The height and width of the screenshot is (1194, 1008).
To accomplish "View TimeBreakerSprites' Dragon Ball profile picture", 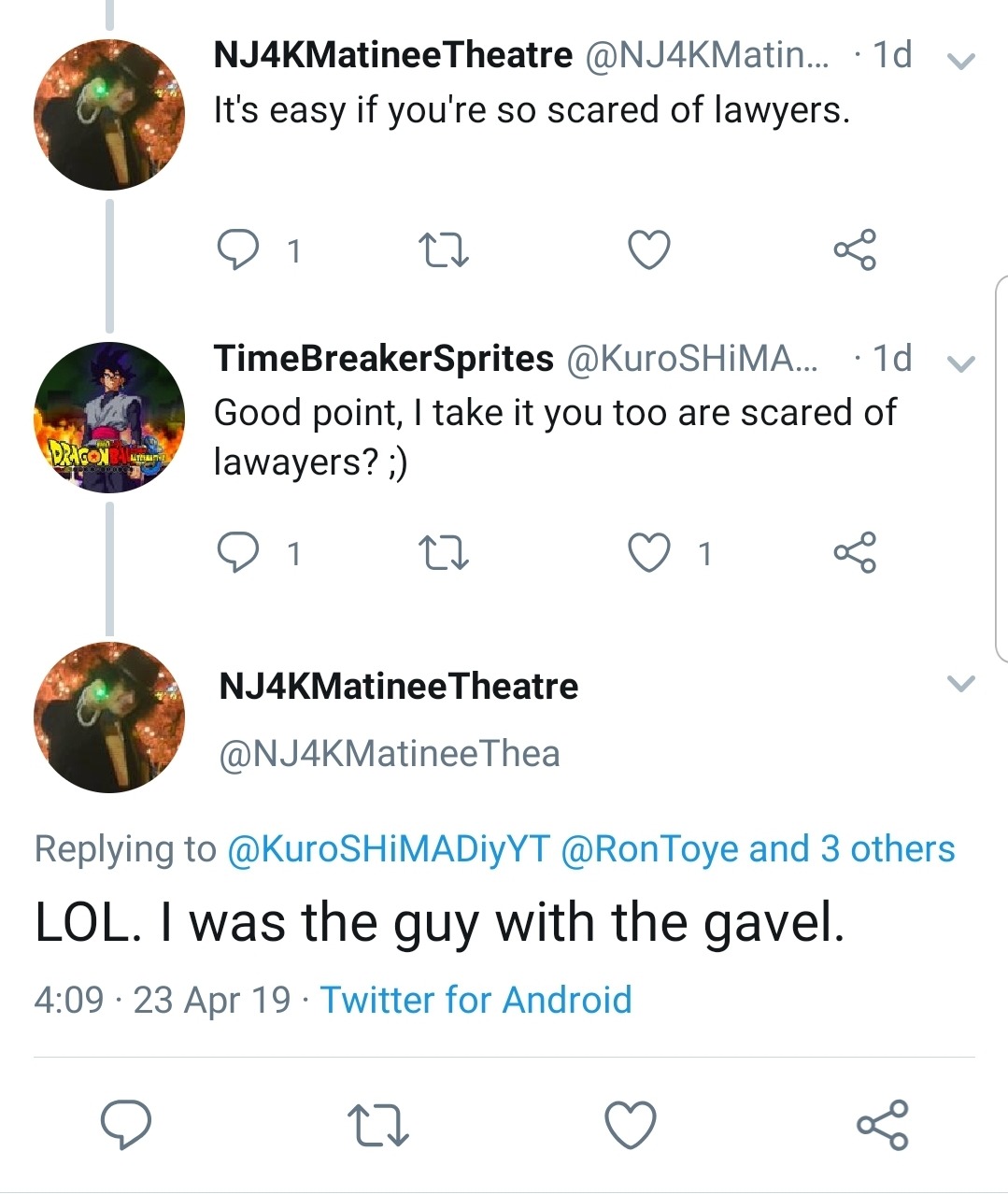I will 109,417.
